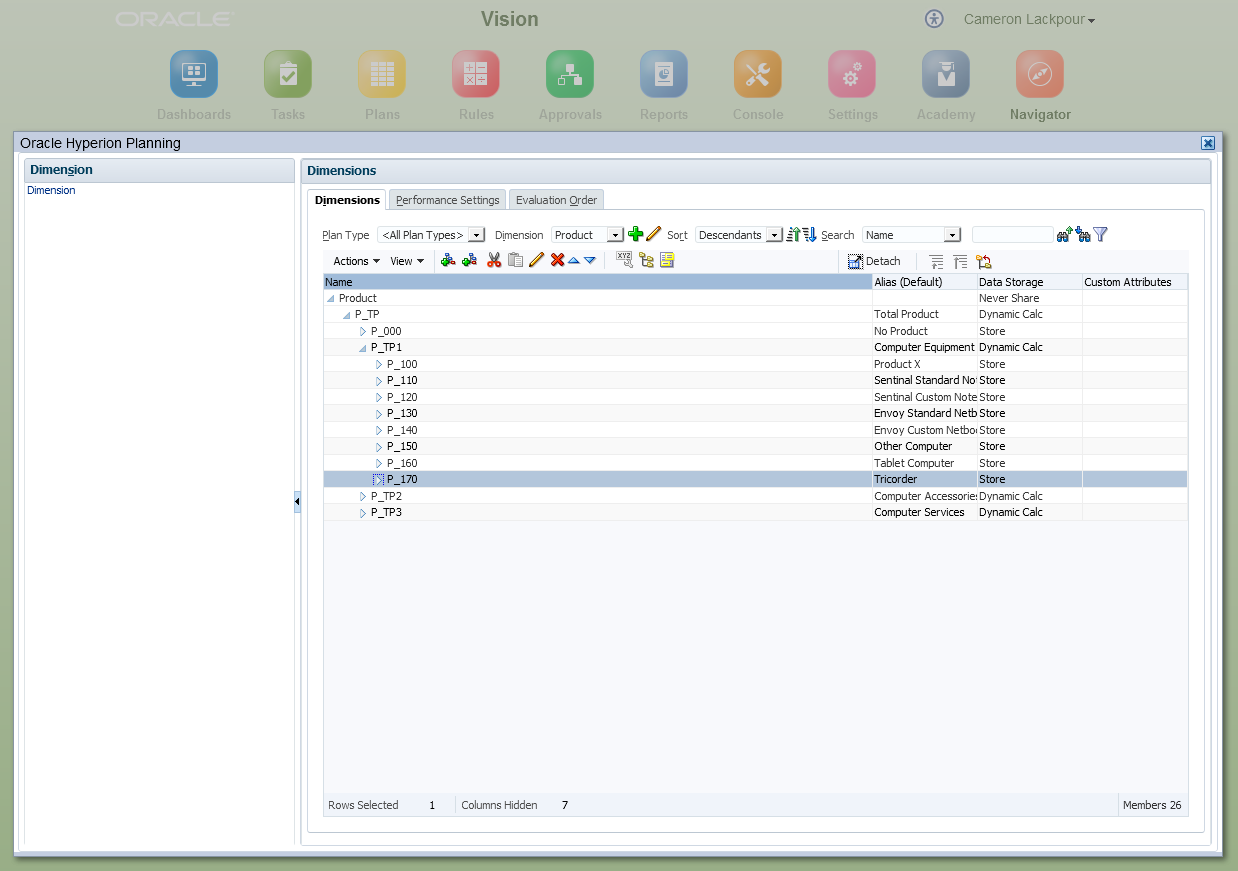Click the green plus Add Dimension icon

pyautogui.click(x=635, y=234)
